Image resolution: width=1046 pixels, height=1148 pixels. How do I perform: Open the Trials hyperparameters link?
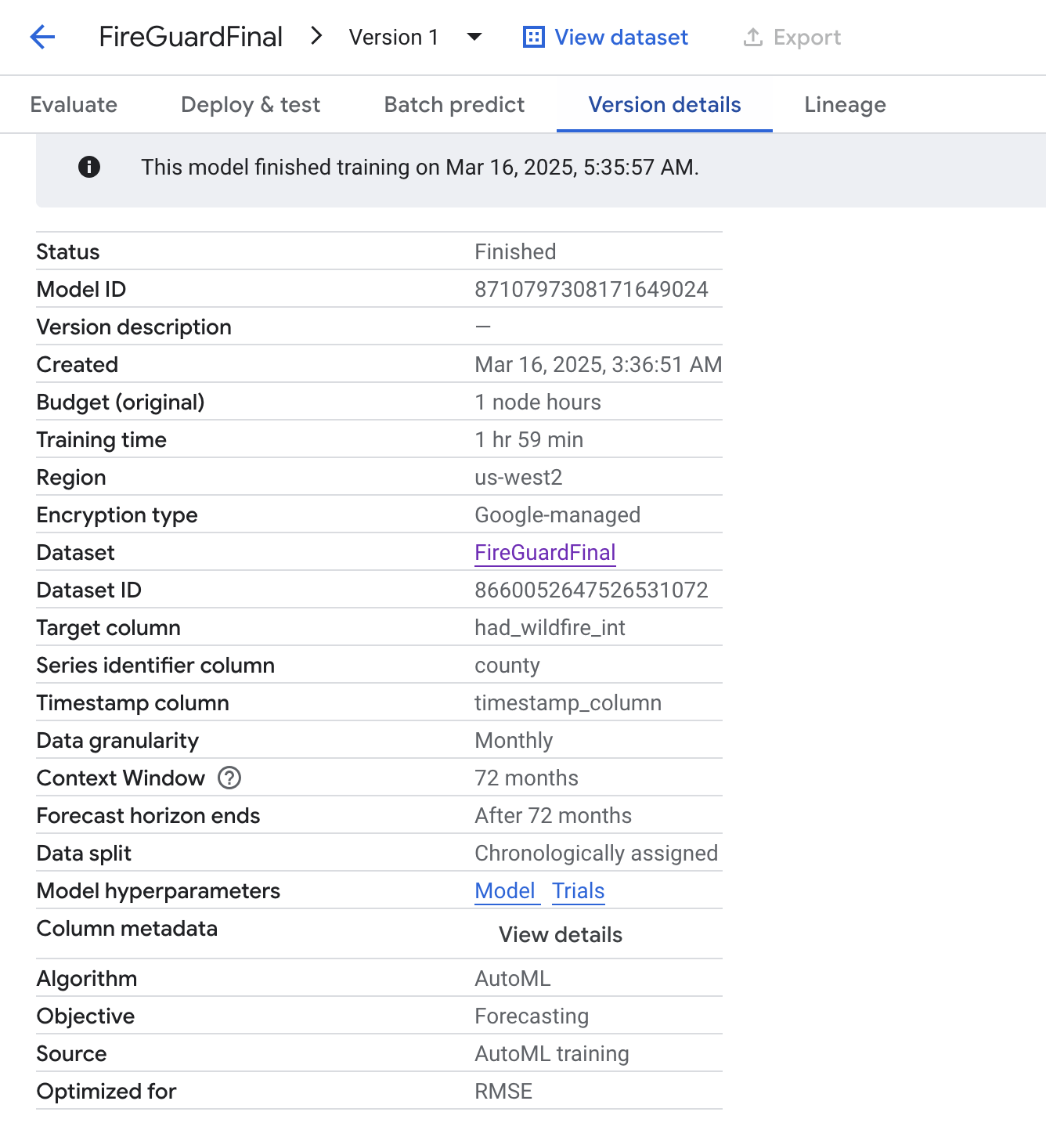(578, 891)
